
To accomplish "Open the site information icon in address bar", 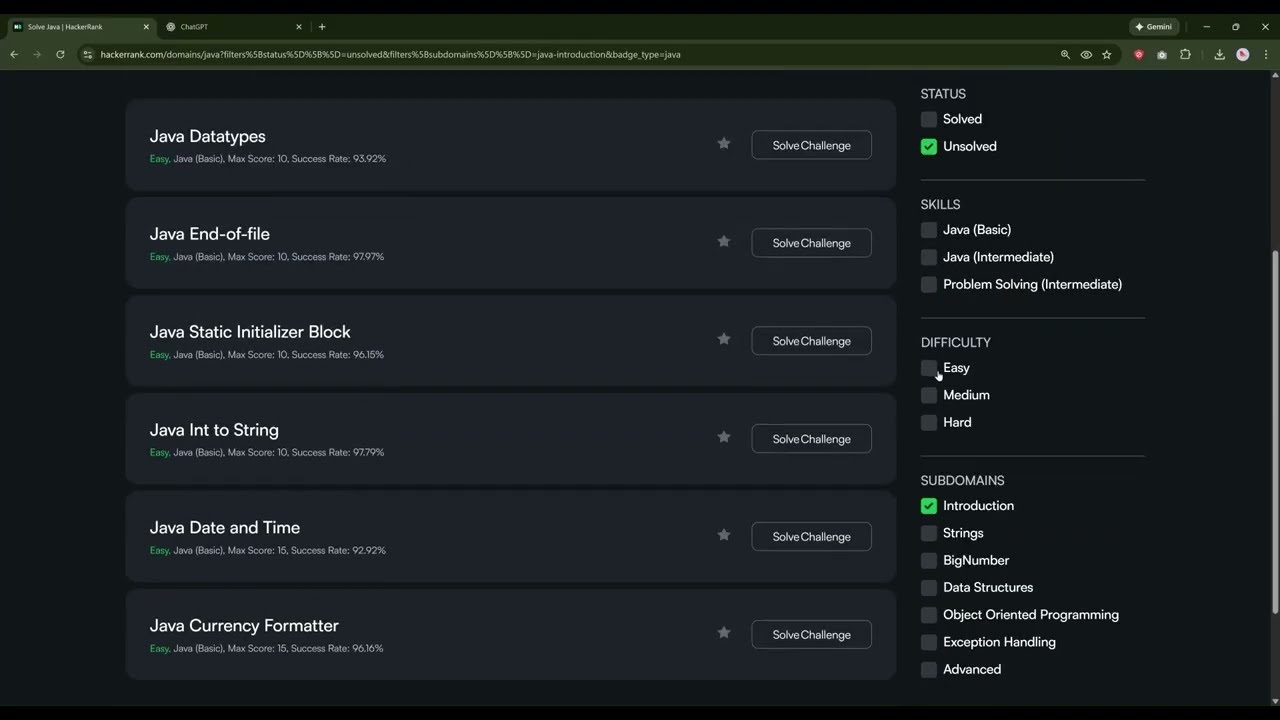I will click(87, 54).
